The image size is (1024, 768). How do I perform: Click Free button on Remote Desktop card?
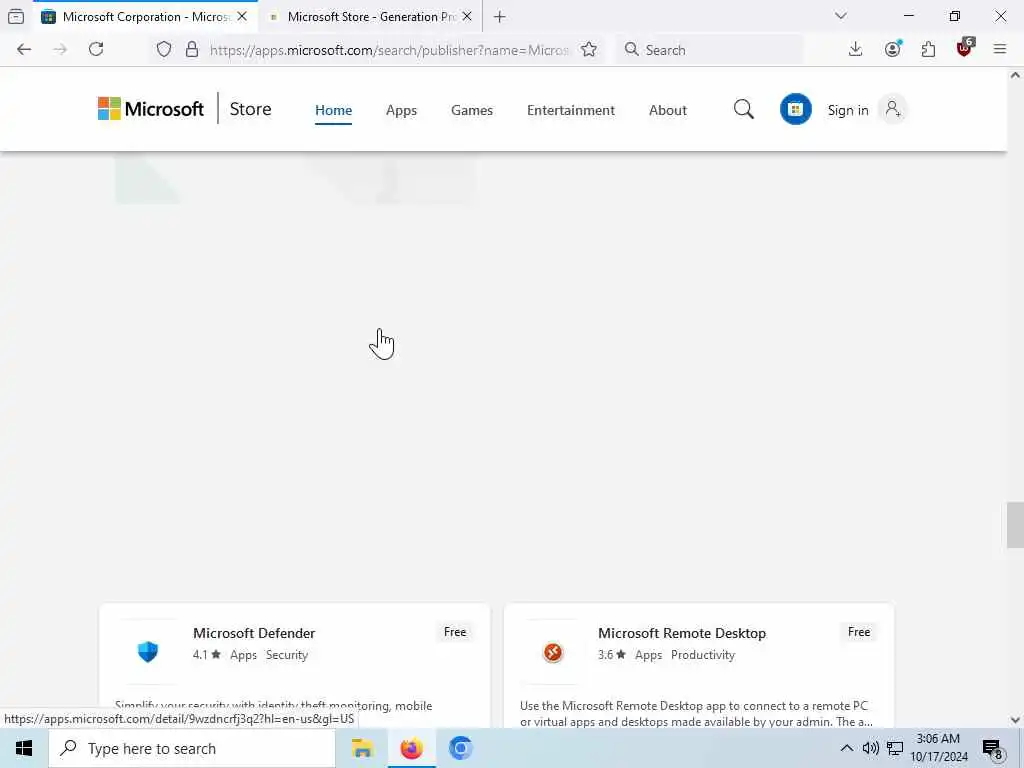pos(858,632)
